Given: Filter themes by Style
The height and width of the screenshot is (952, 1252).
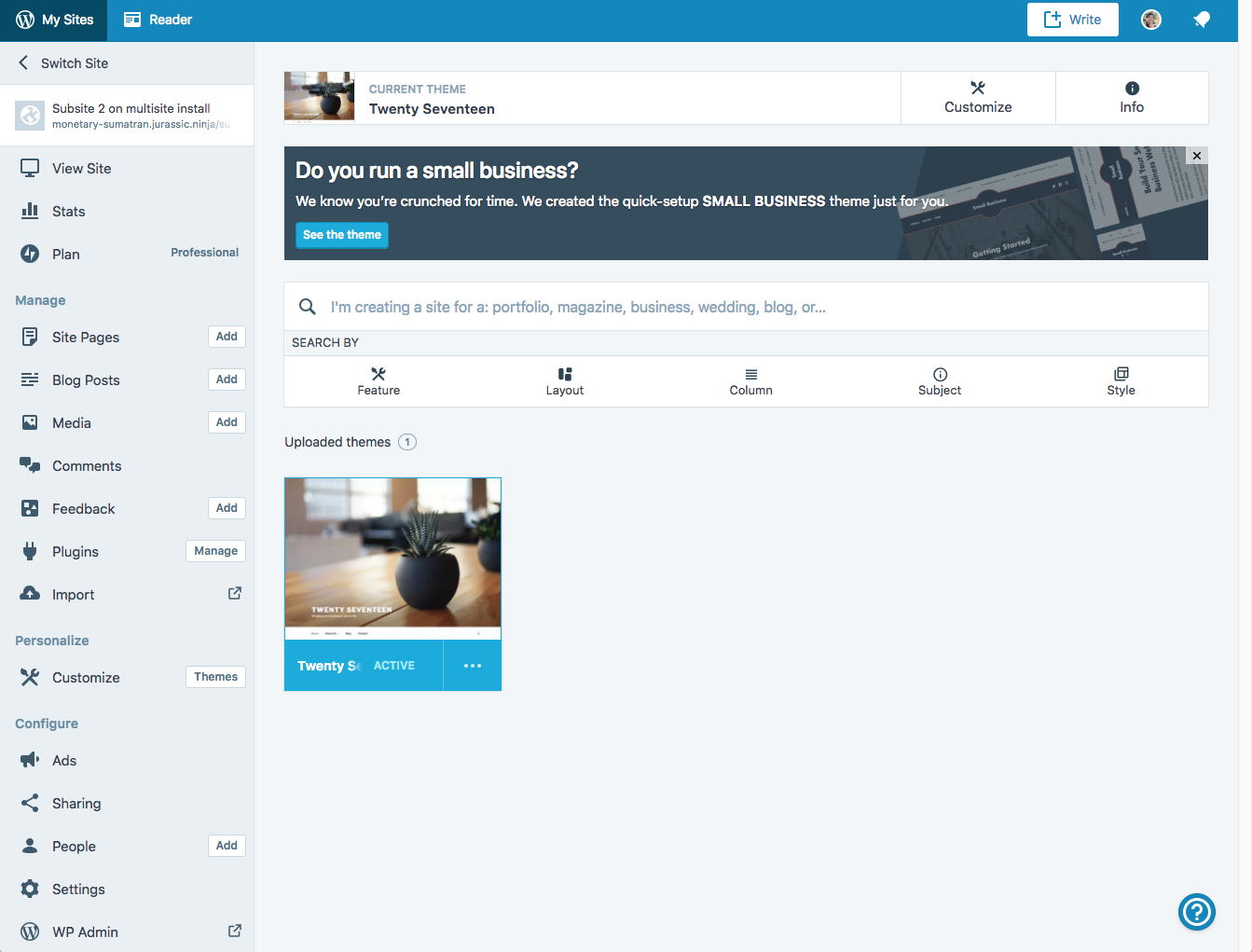Looking at the screenshot, I should (x=1121, y=381).
